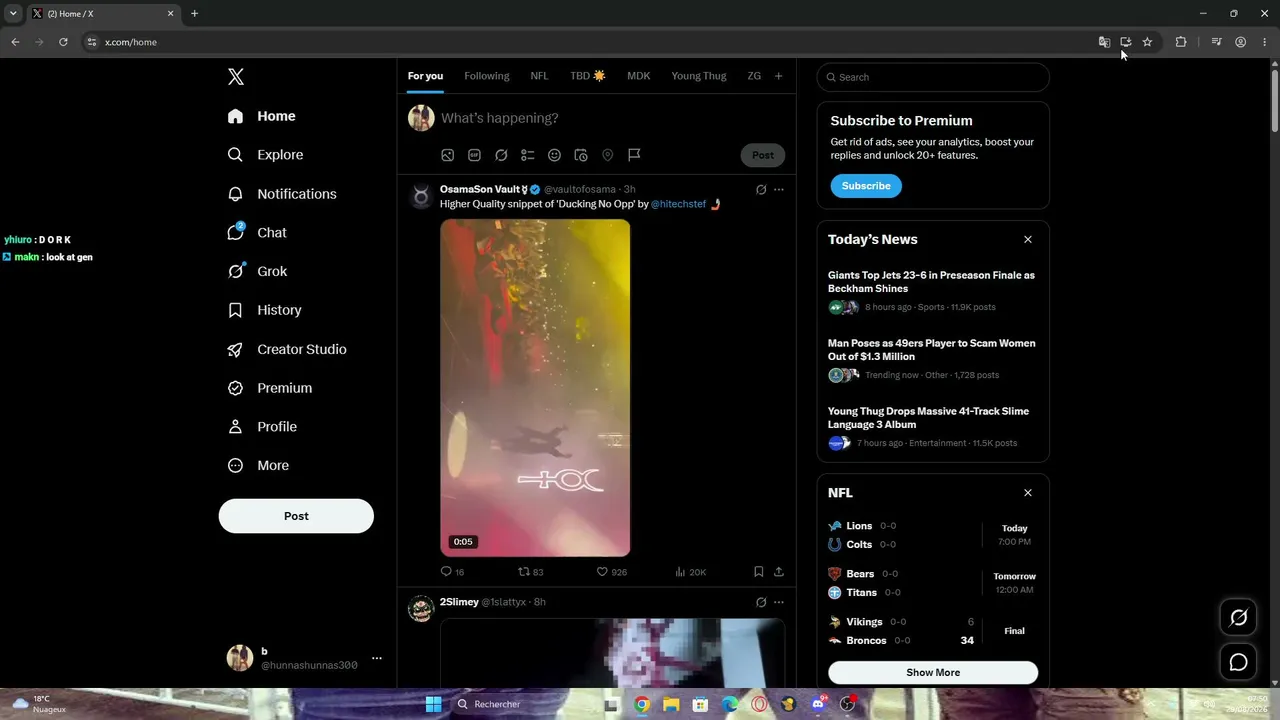
Task: Open Notifications from the sidebar
Action: coord(282,194)
